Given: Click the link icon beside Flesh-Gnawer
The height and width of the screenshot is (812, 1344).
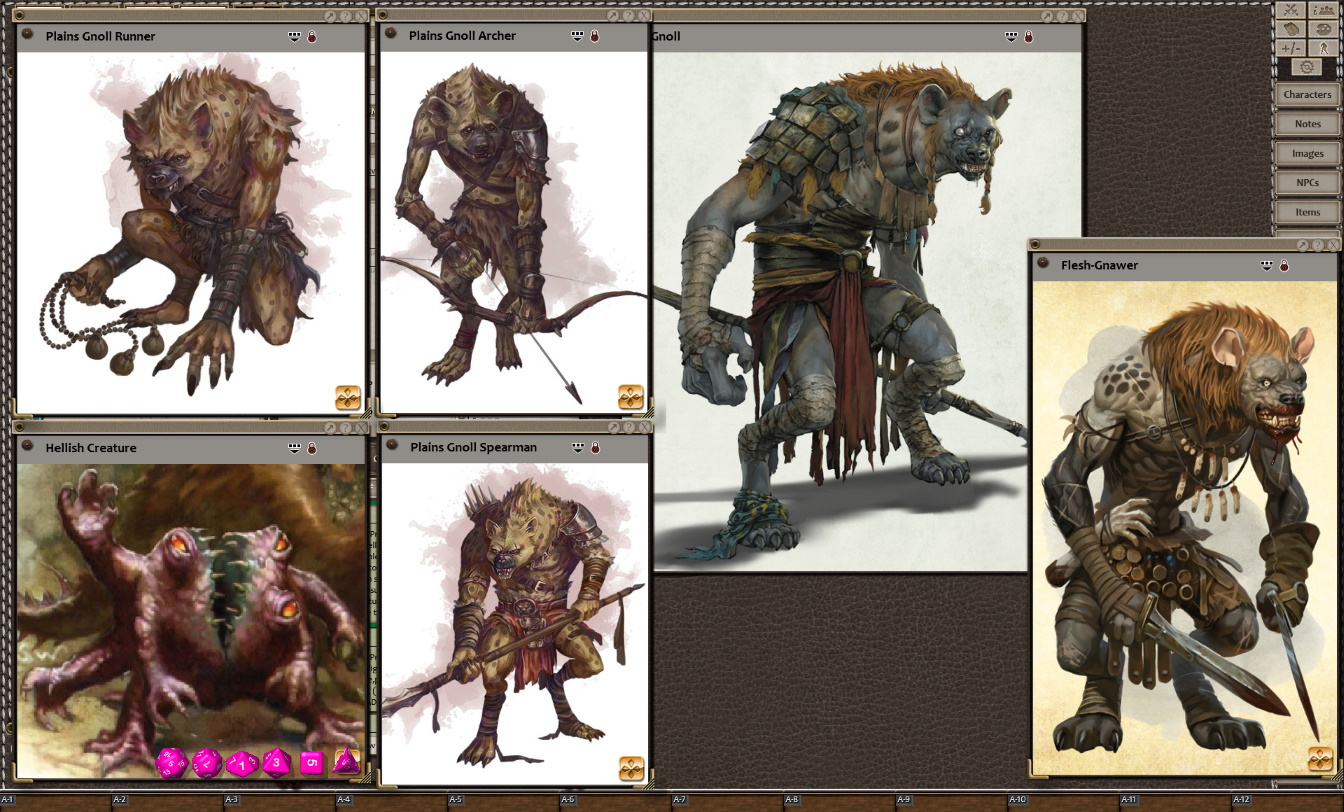Looking at the screenshot, I should pos(1043,264).
